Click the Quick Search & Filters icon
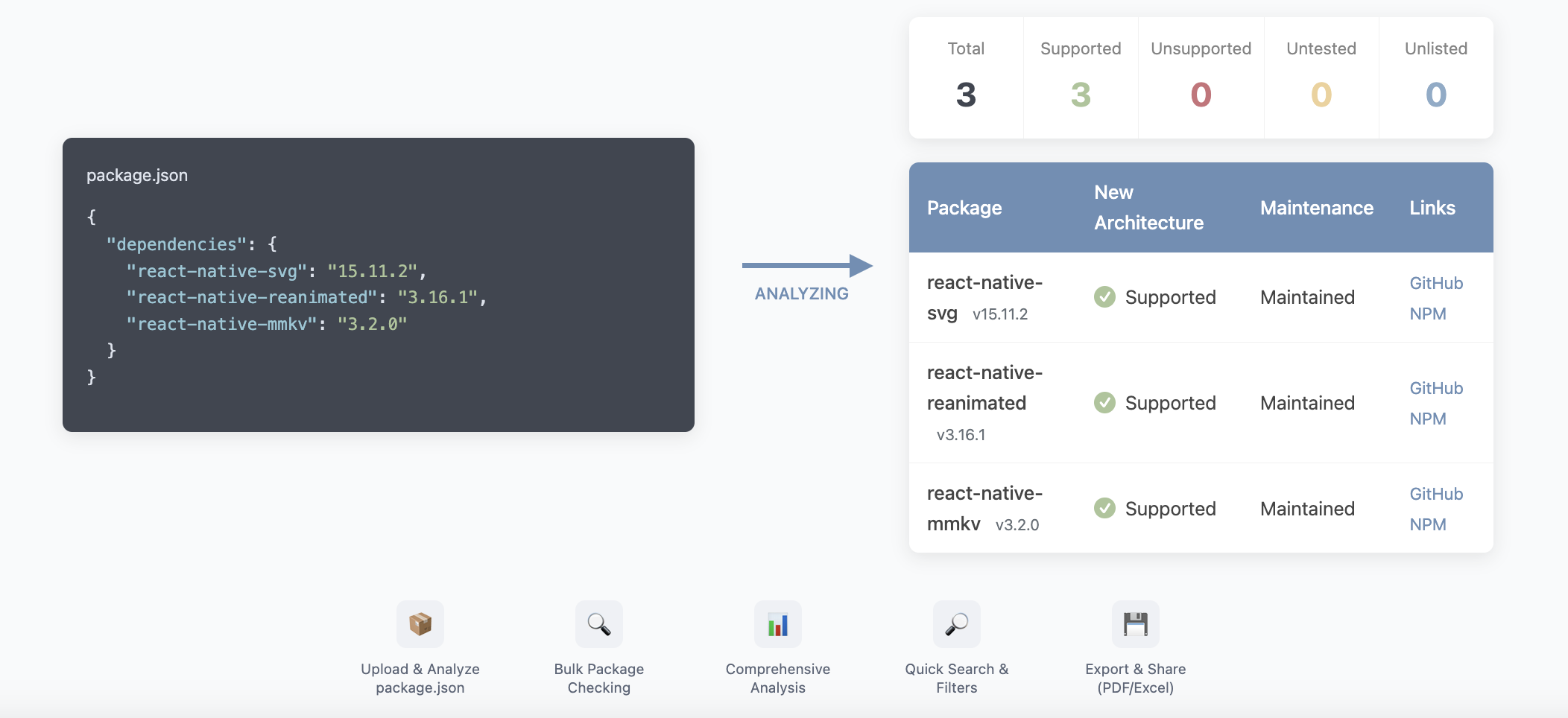Viewport: 1568px width, 718px height. (x=957, y=624)
